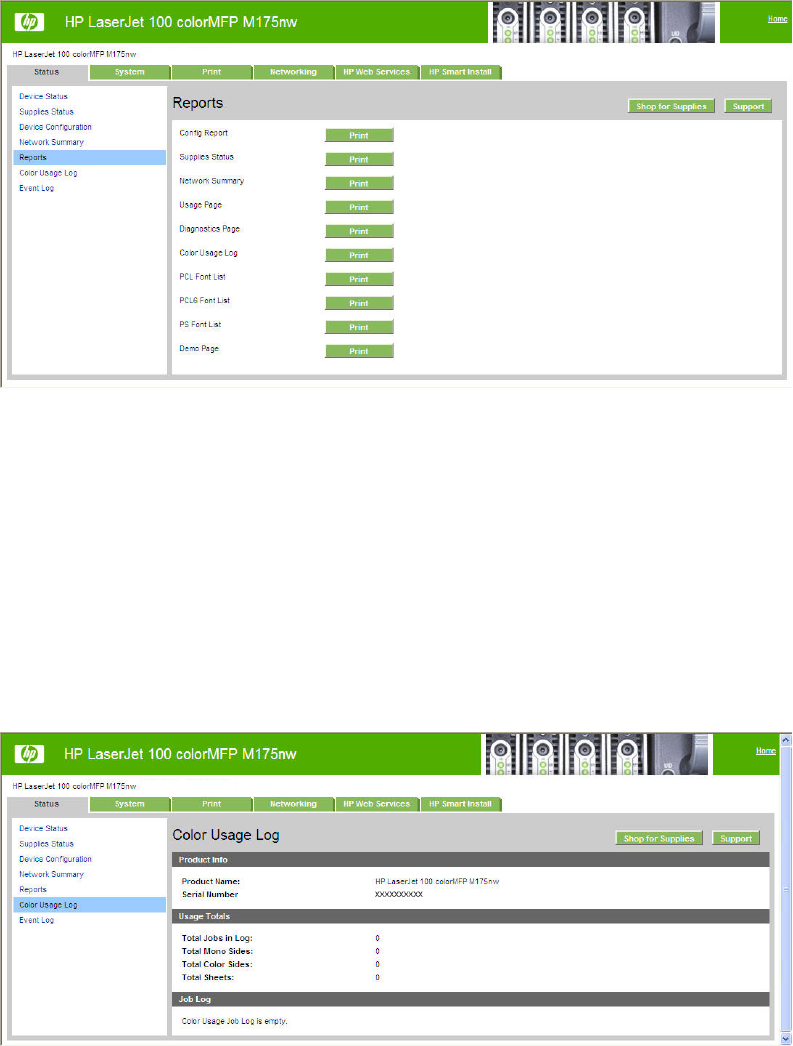Image resolution: width=793 pixels, height=1046 pixels.
Task: Open Event Log in Color Usage Log sidebar
Action: (37, 920)
